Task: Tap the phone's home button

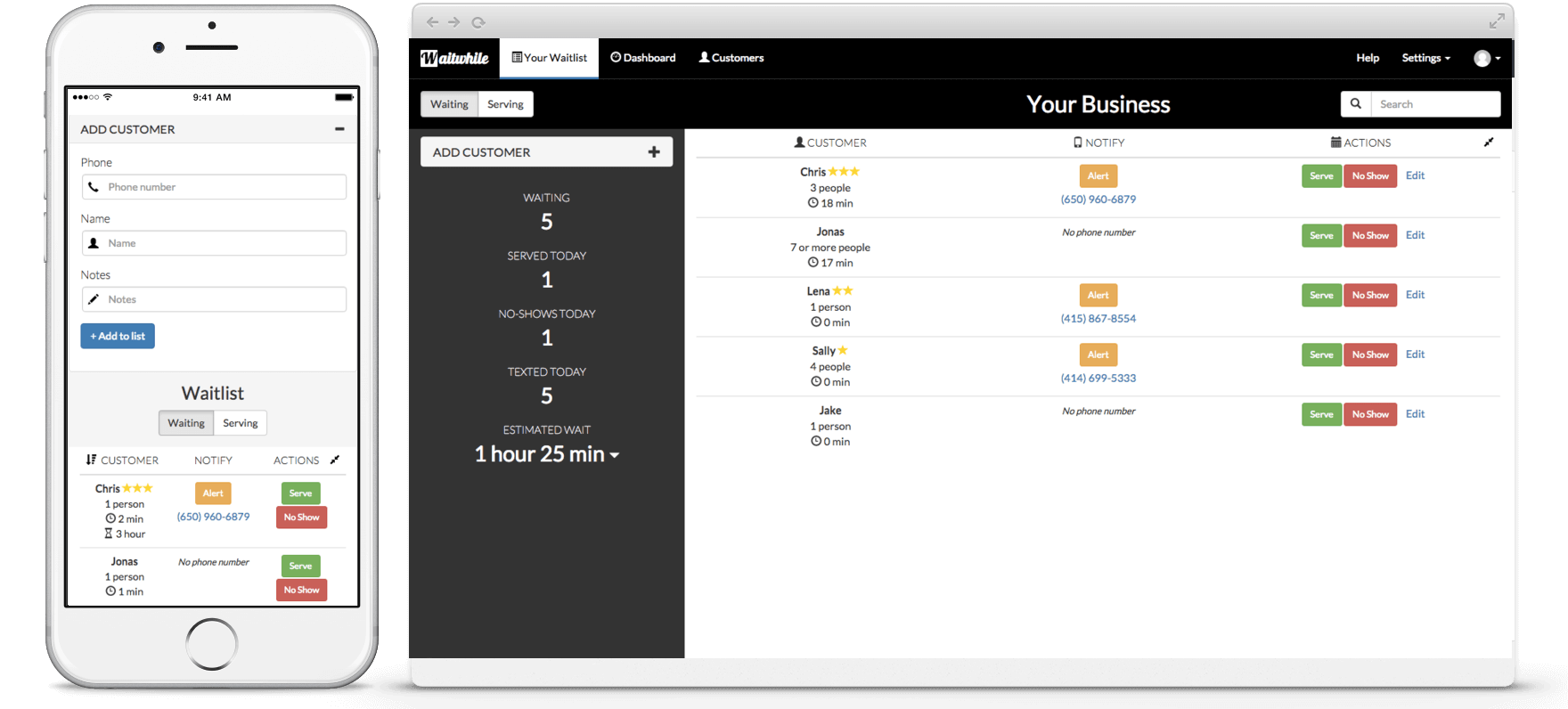Action: click(x=212, y=643)
